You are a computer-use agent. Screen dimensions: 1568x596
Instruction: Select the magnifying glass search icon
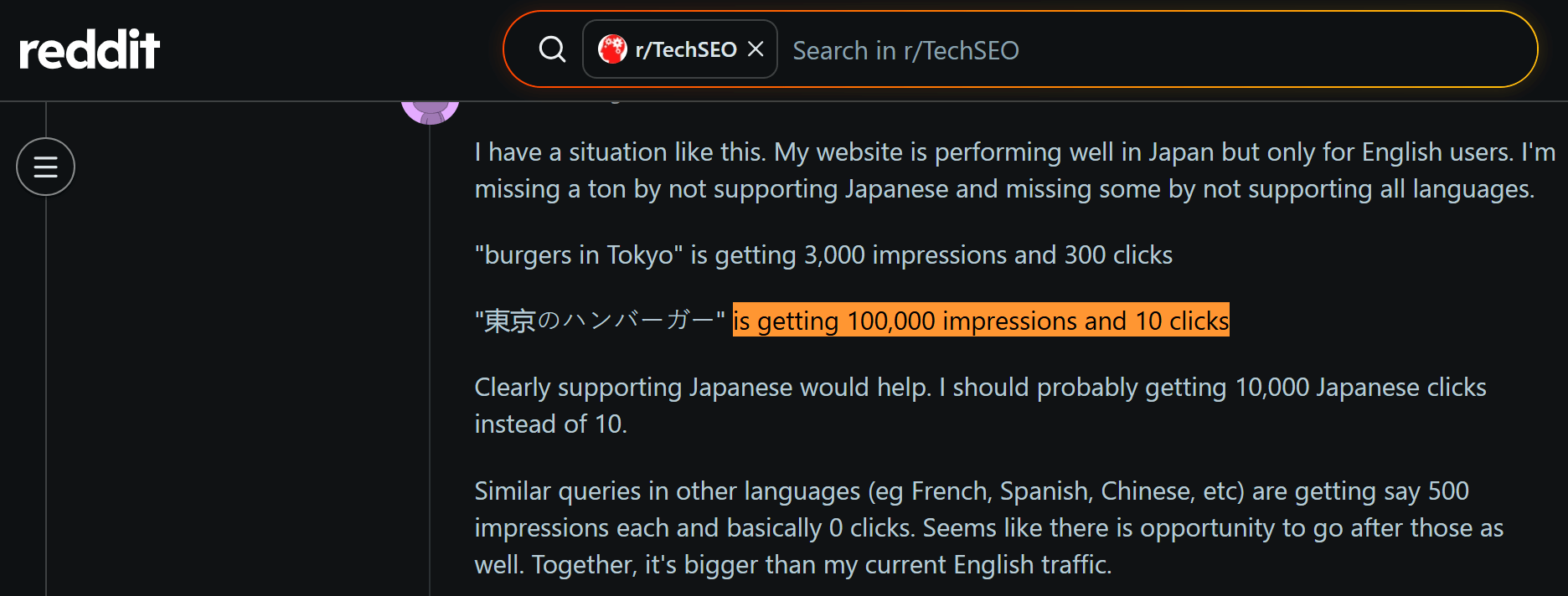(x=552, y=49)
